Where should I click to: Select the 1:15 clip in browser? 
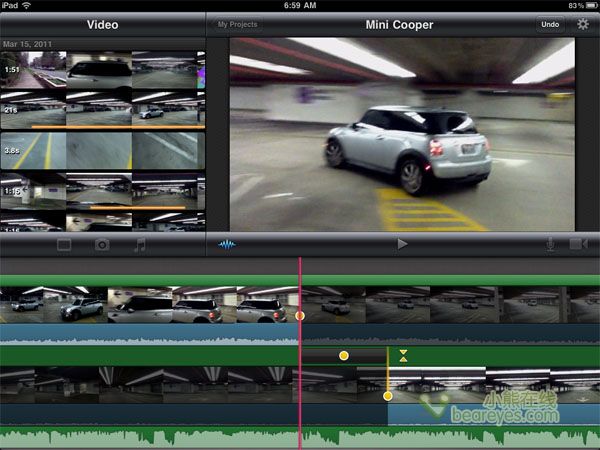pyautogui.click(x=103, y=191)
